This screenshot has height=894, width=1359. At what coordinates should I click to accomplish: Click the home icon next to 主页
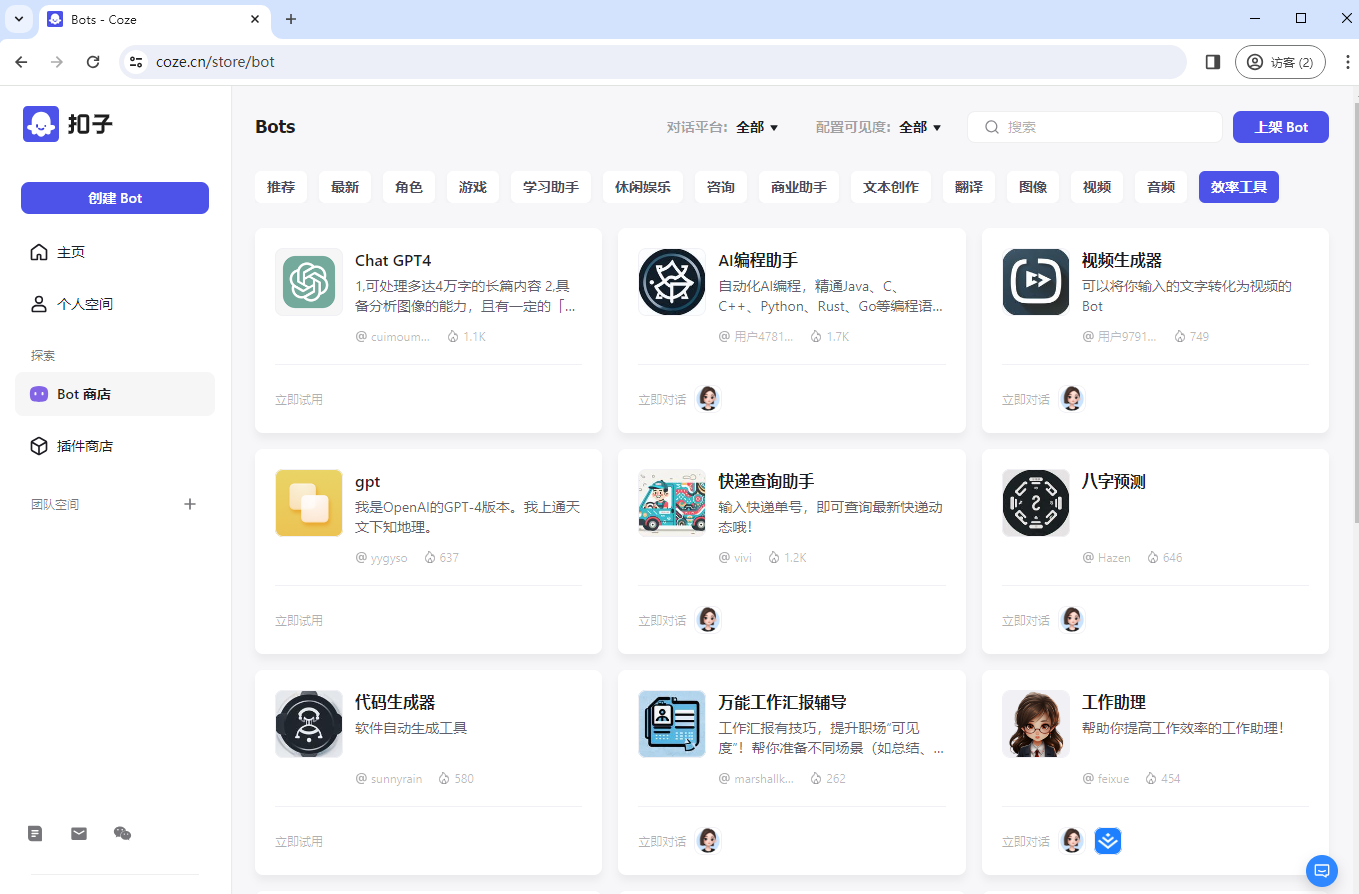click(39, 252)
